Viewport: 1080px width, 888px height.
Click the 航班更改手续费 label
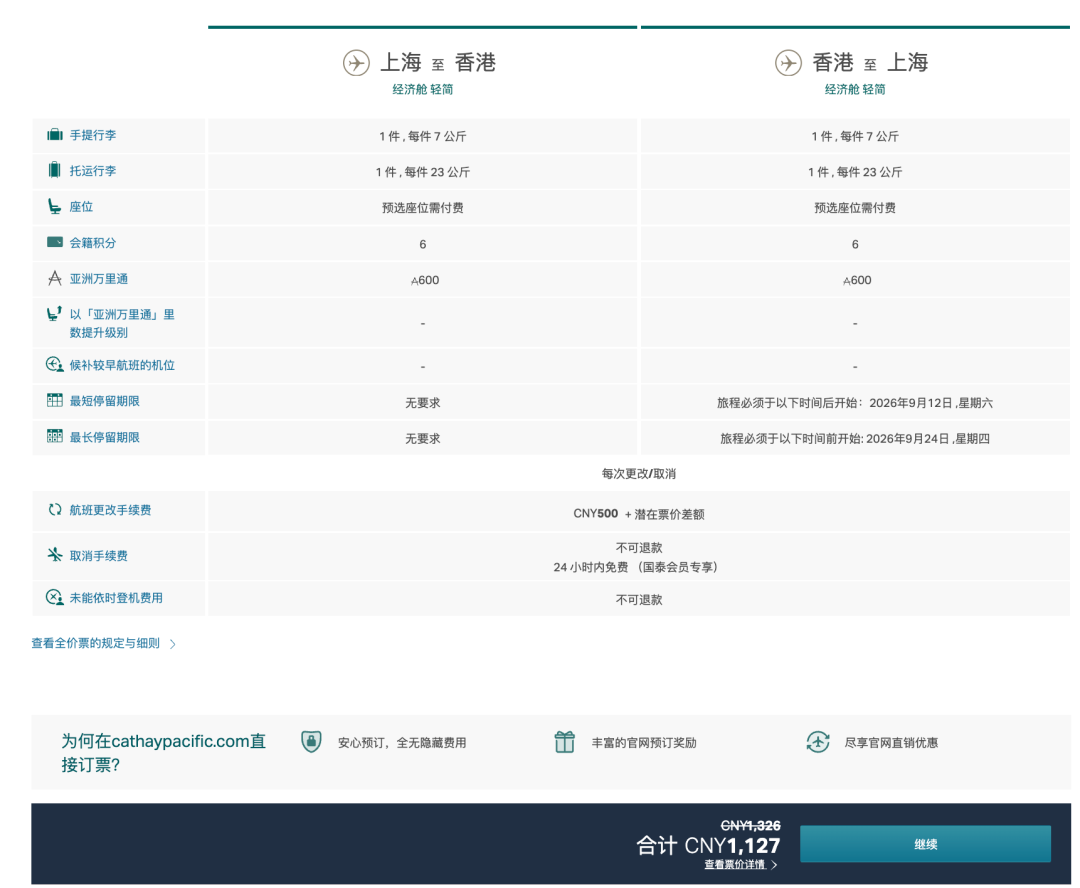tap(110, 510)
